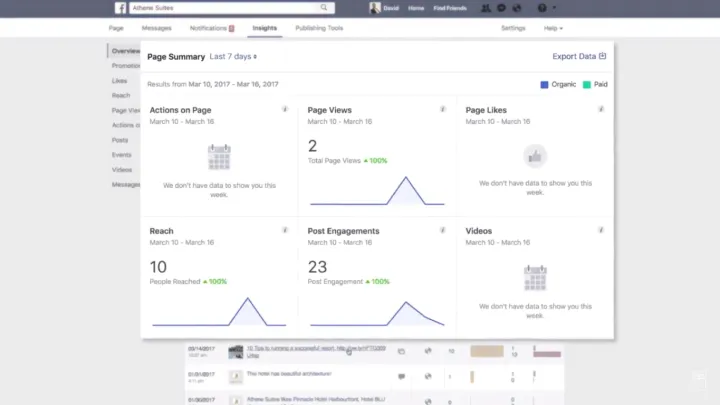Click the Export Data button
The width and height of the screenshot is (720, 405).
tap(579, 57)
